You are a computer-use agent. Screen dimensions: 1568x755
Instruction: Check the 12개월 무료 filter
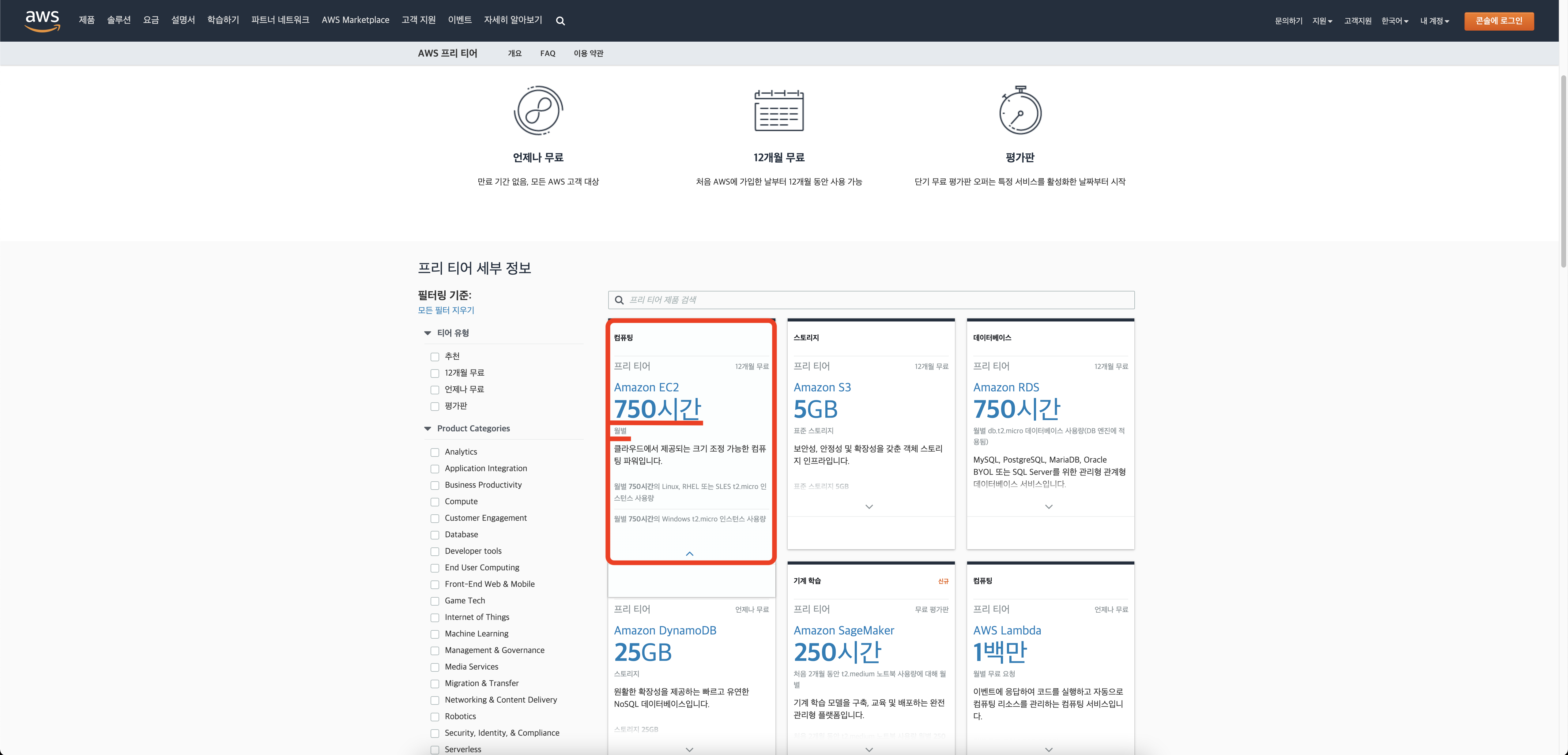pyautogui.click(x=435, y=374)
